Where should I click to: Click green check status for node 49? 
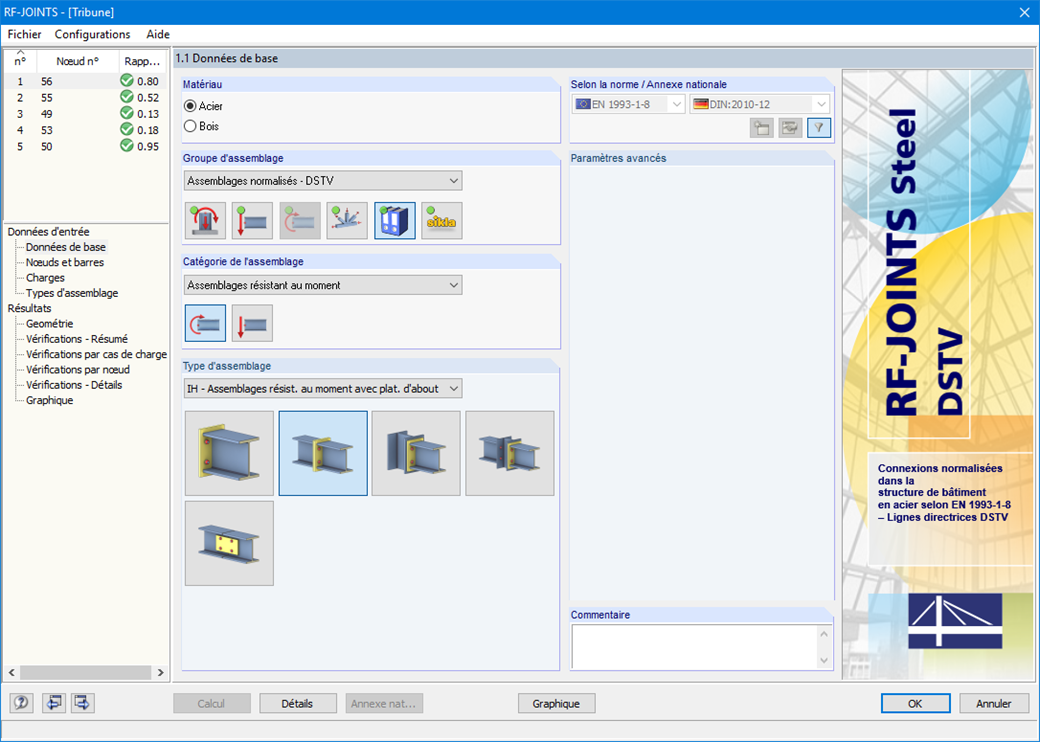pos(127,113)
